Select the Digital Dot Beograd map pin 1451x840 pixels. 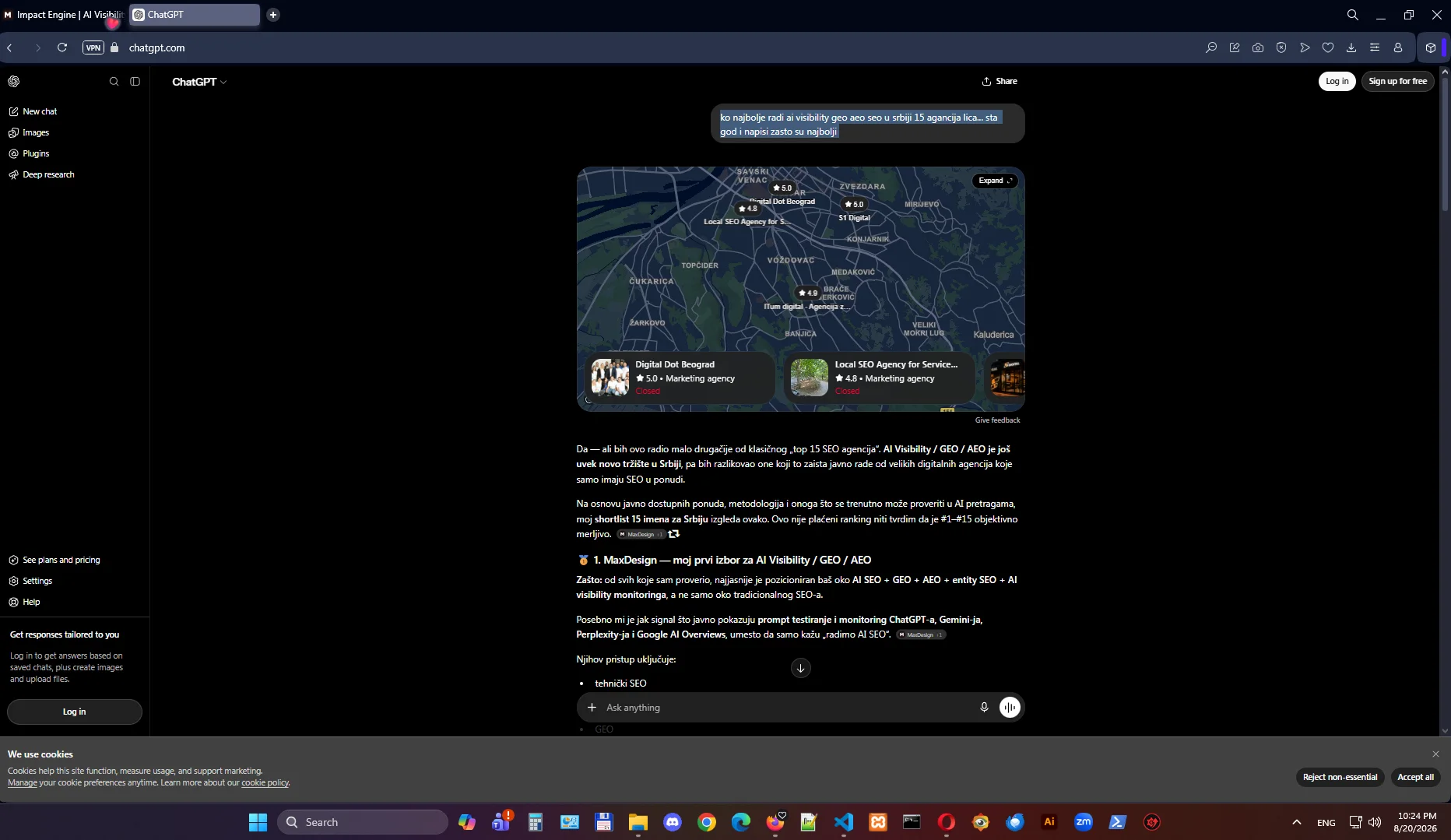pyautogui.click(x=782, y=188)
